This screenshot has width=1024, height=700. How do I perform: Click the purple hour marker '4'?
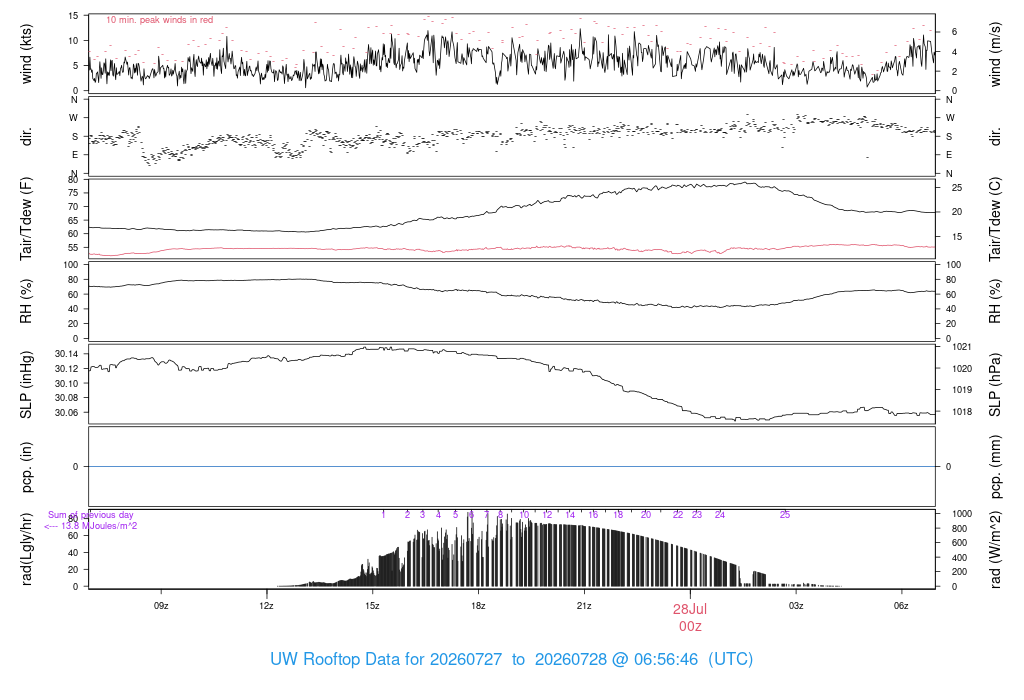tap(438, 515)
